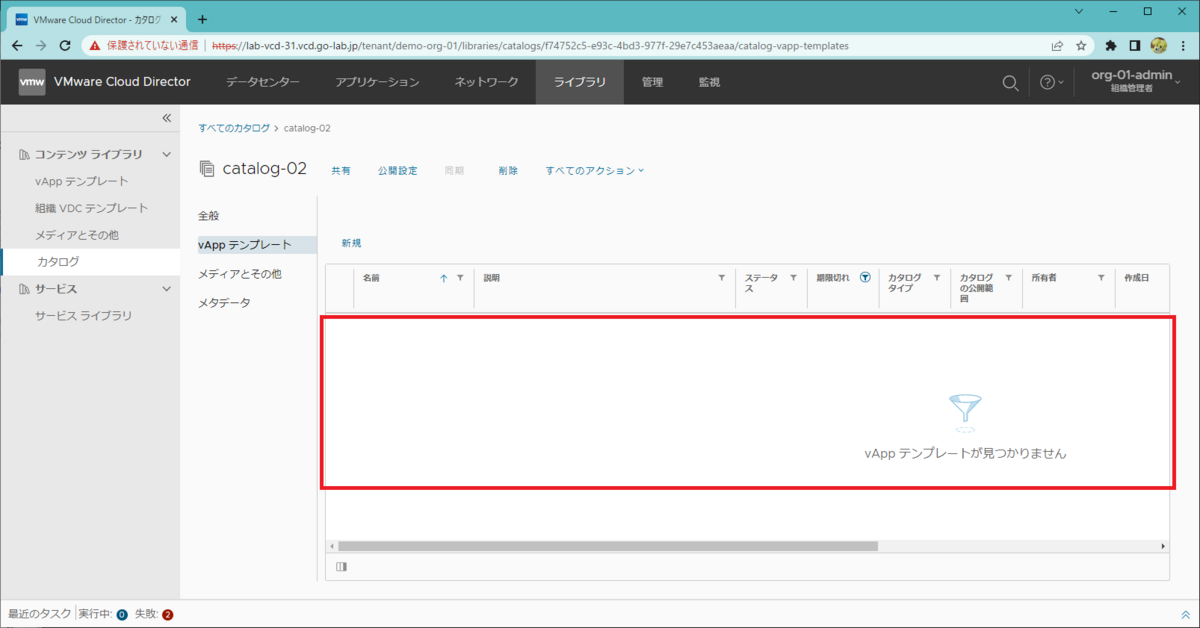1200x628 pixels.
Task: Open the tab search chevron in title bar
Action: (1079, 11)
